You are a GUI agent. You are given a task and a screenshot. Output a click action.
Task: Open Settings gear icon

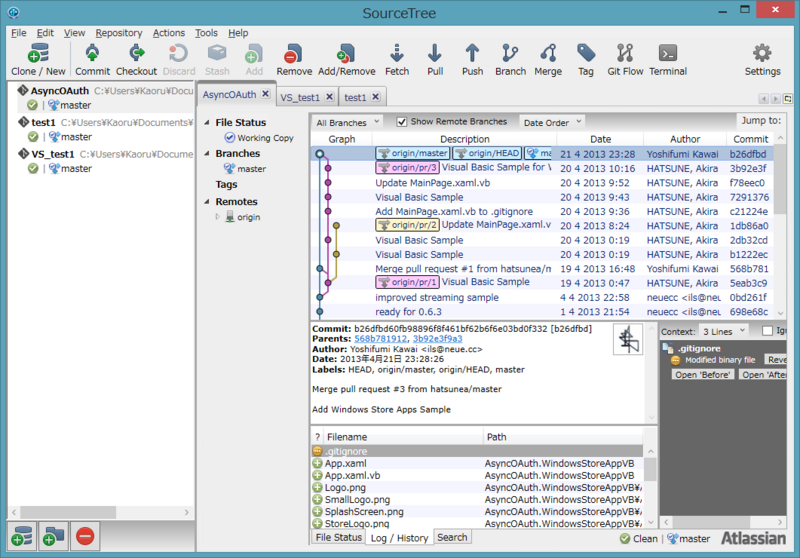click(762, 60)
